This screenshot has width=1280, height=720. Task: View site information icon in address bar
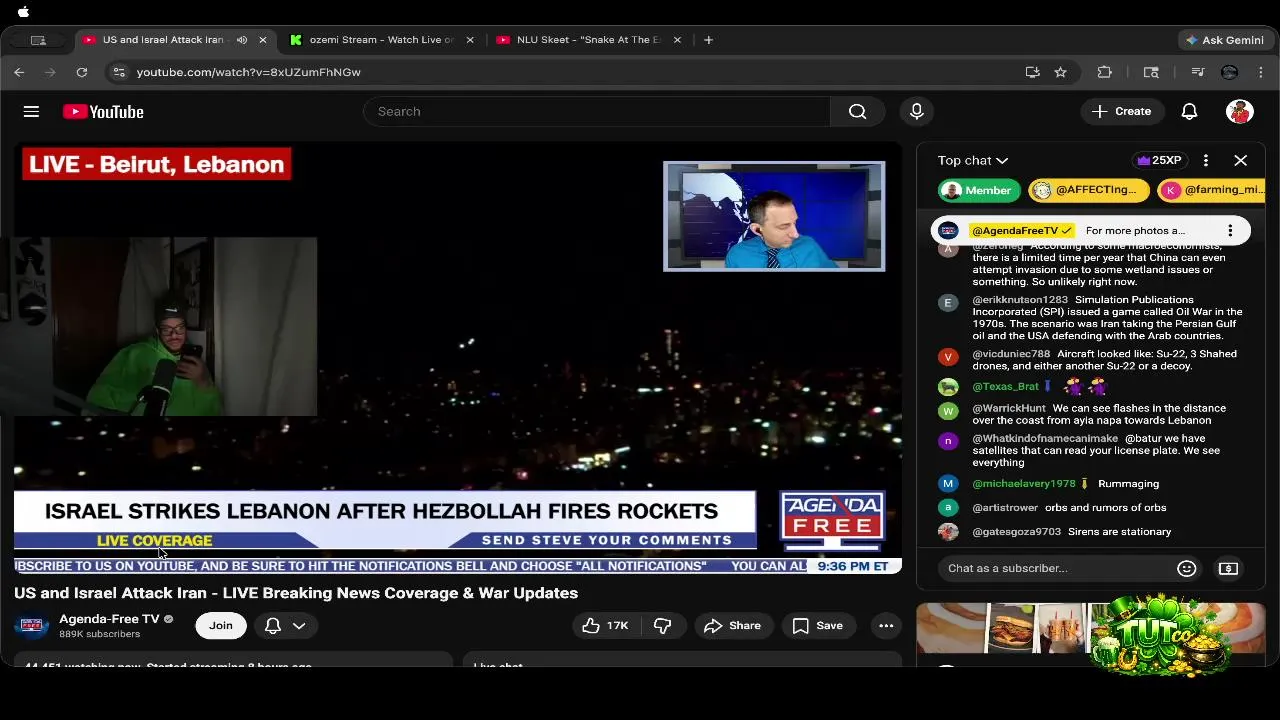click(x=119, y=72)
